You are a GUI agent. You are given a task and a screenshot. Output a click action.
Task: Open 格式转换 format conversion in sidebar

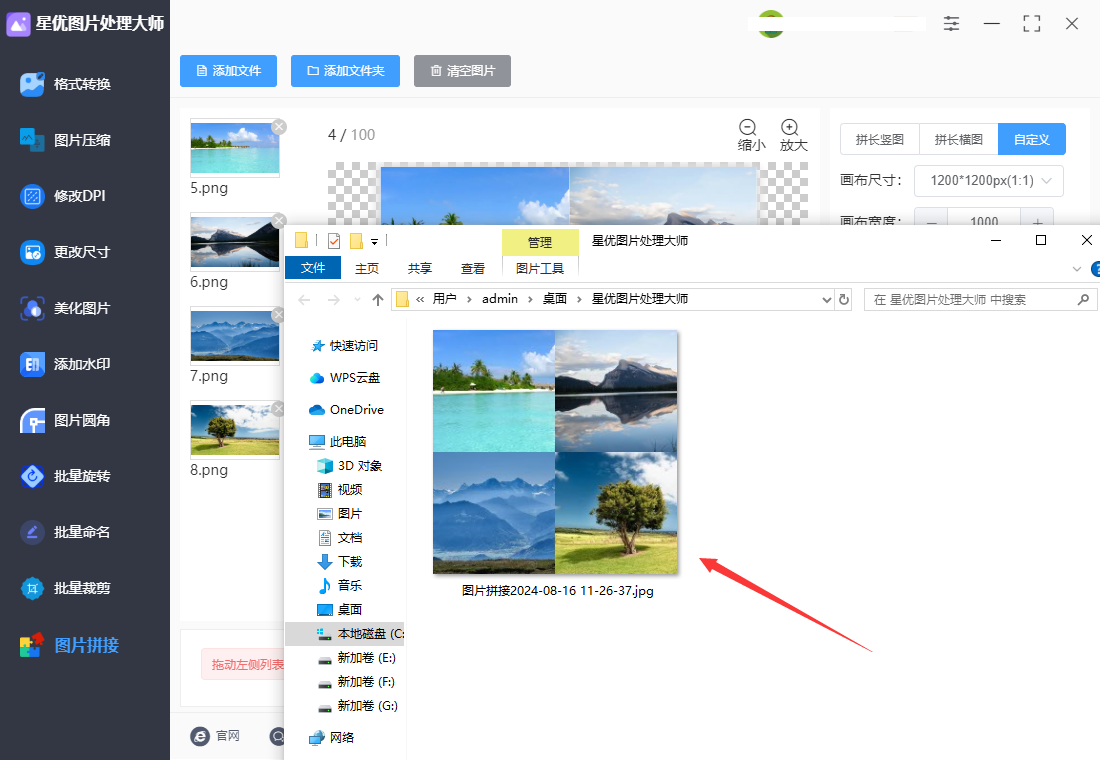click(x=65, y=84)
